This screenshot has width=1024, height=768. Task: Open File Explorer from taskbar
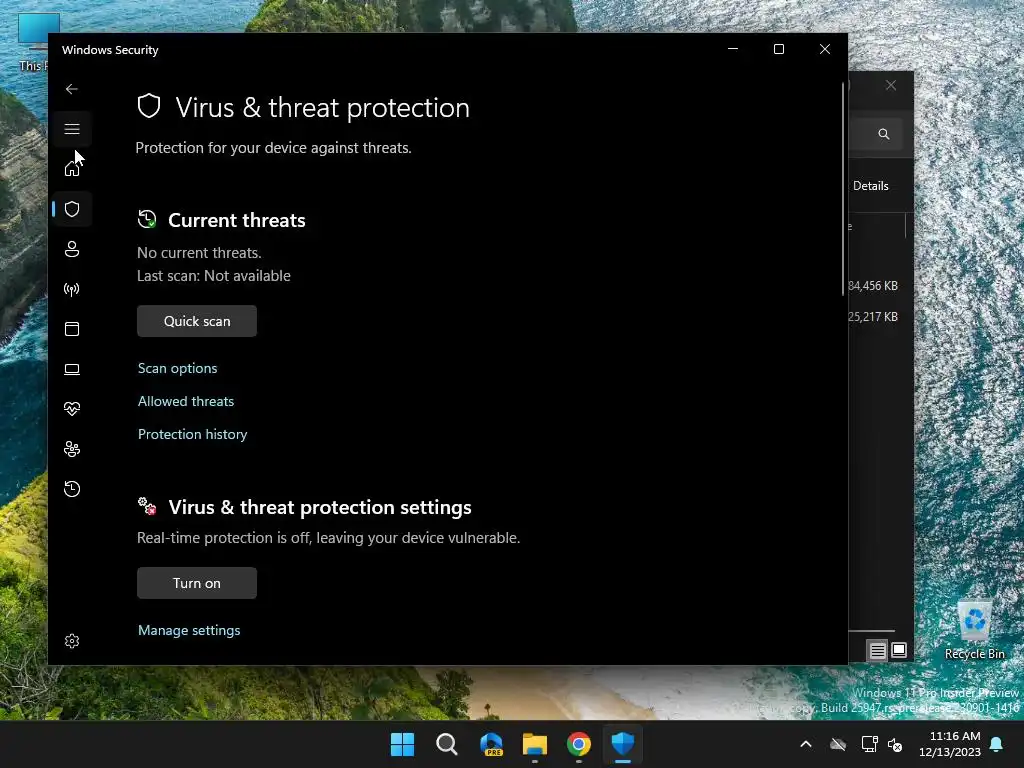tap(535, 744)
